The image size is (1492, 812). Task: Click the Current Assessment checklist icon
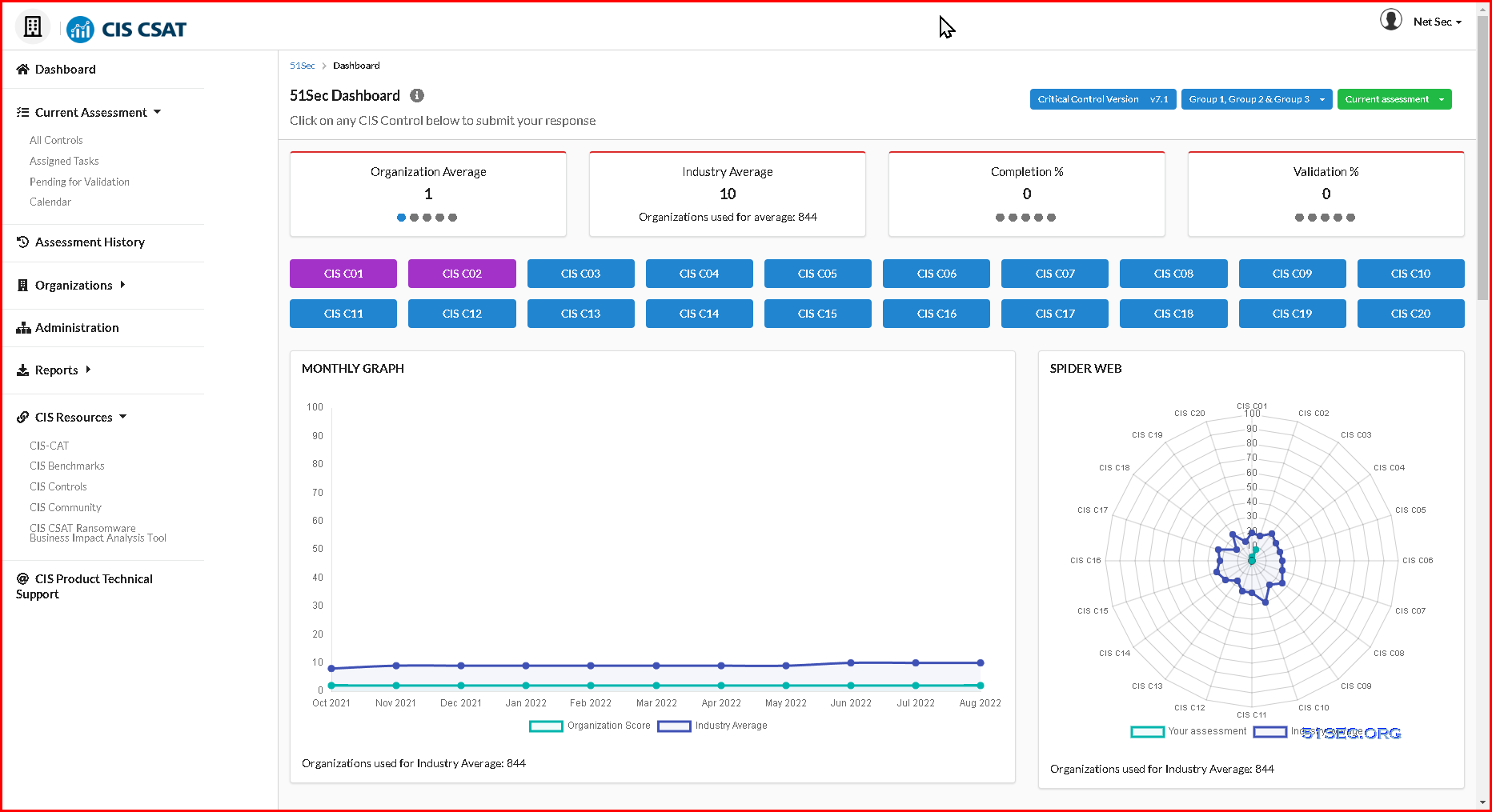click(22, 113)
